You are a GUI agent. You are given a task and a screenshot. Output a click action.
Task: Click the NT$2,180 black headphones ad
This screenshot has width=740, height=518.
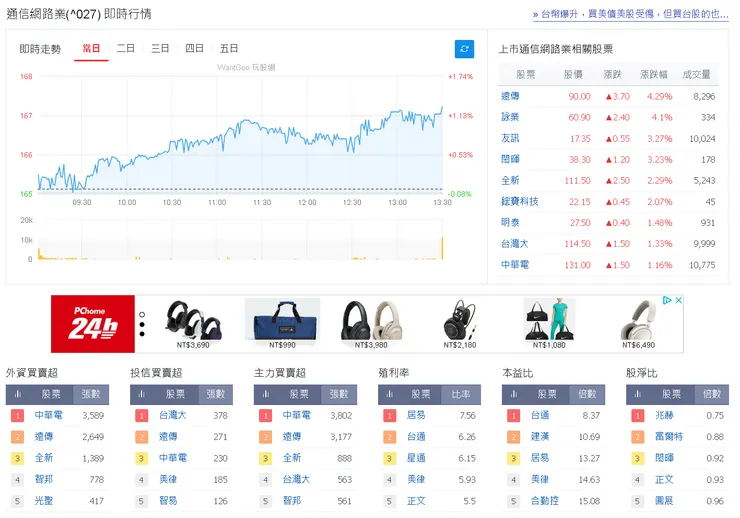pyautogui.click(x=460, y=324)
